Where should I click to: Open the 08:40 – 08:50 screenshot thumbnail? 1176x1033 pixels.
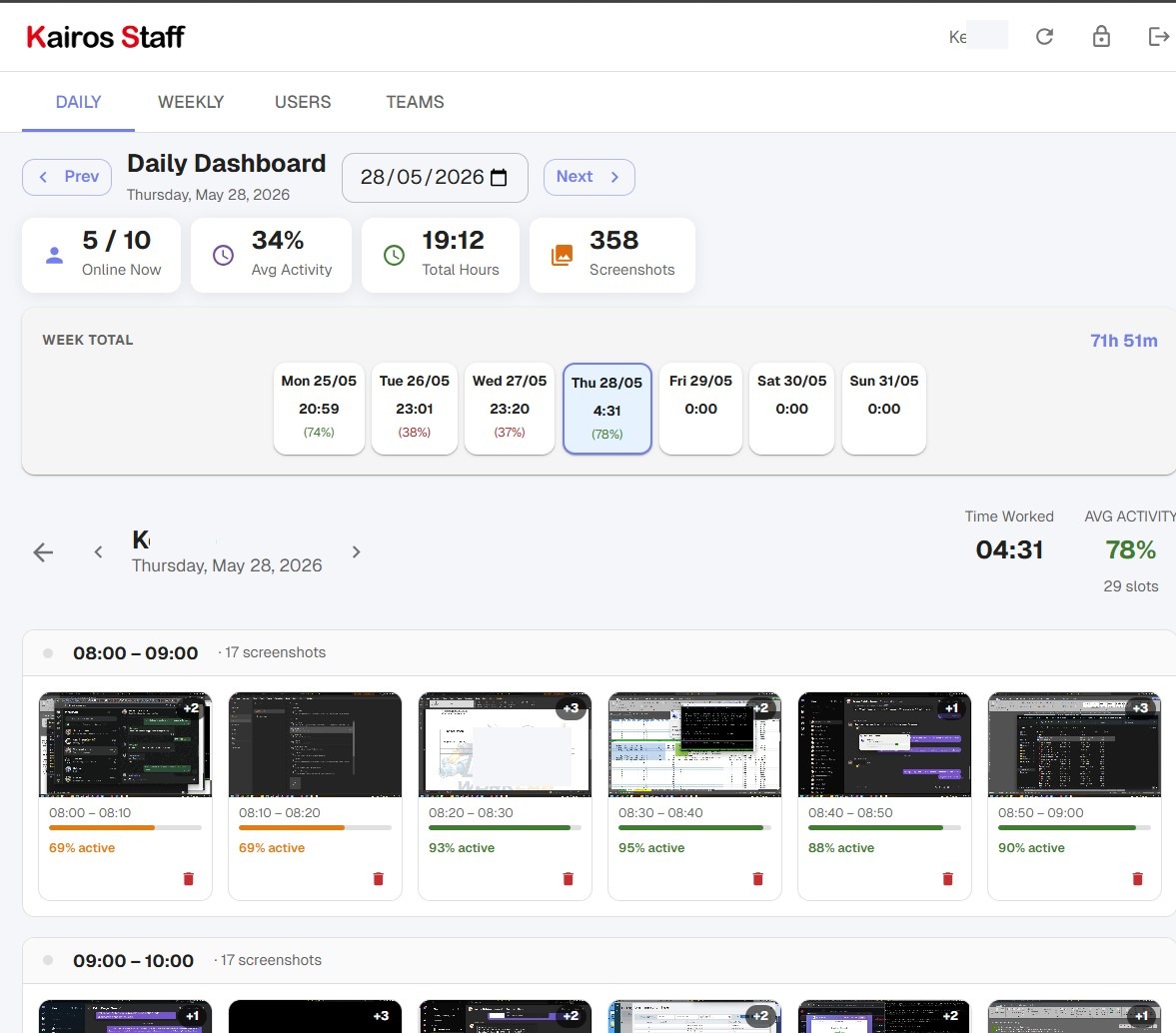tap(884, 744)
